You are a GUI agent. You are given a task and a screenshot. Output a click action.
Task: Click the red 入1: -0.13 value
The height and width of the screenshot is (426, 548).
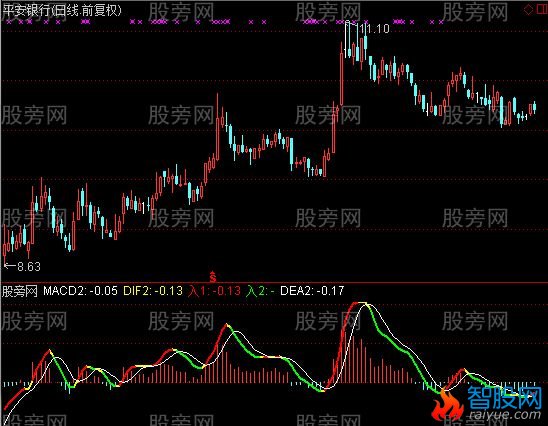click(x=214, y=291)
